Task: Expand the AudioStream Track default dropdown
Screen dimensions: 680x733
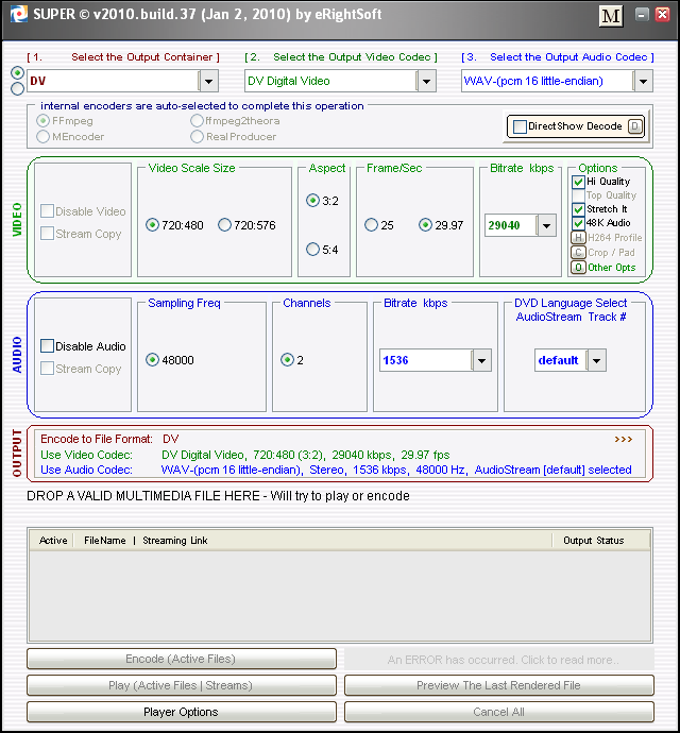Action: click(596, 360)
